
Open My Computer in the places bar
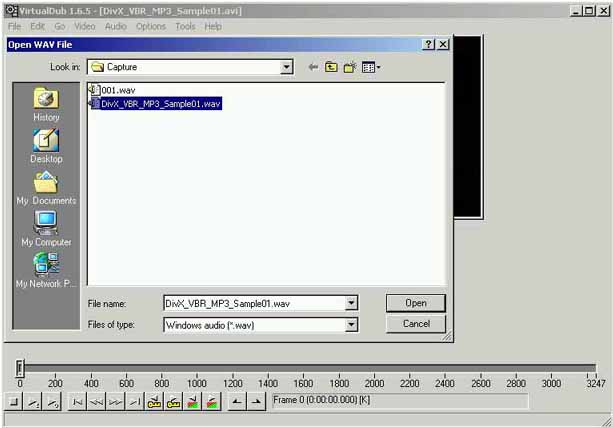click(46, 229)
